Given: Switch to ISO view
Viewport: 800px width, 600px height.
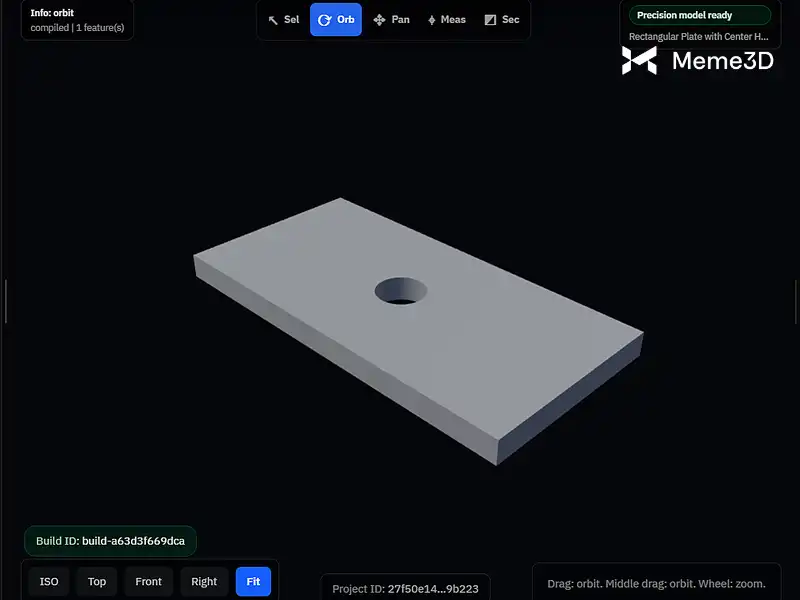Looking at the screenshot, I should pyautogui.click(x=49, y=582).
